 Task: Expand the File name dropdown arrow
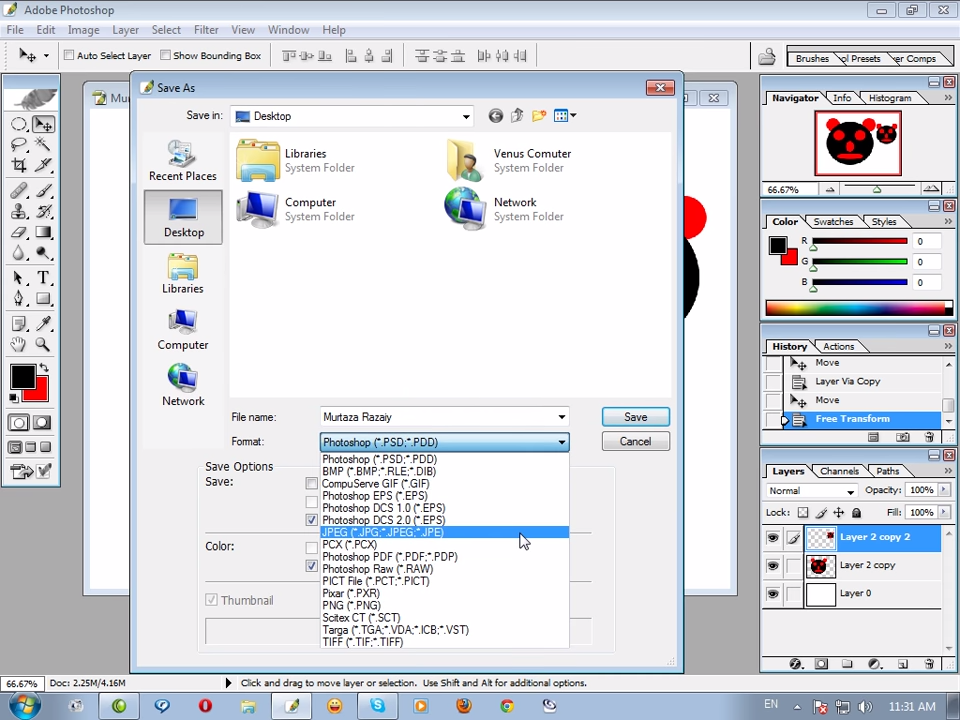(561, 417)
